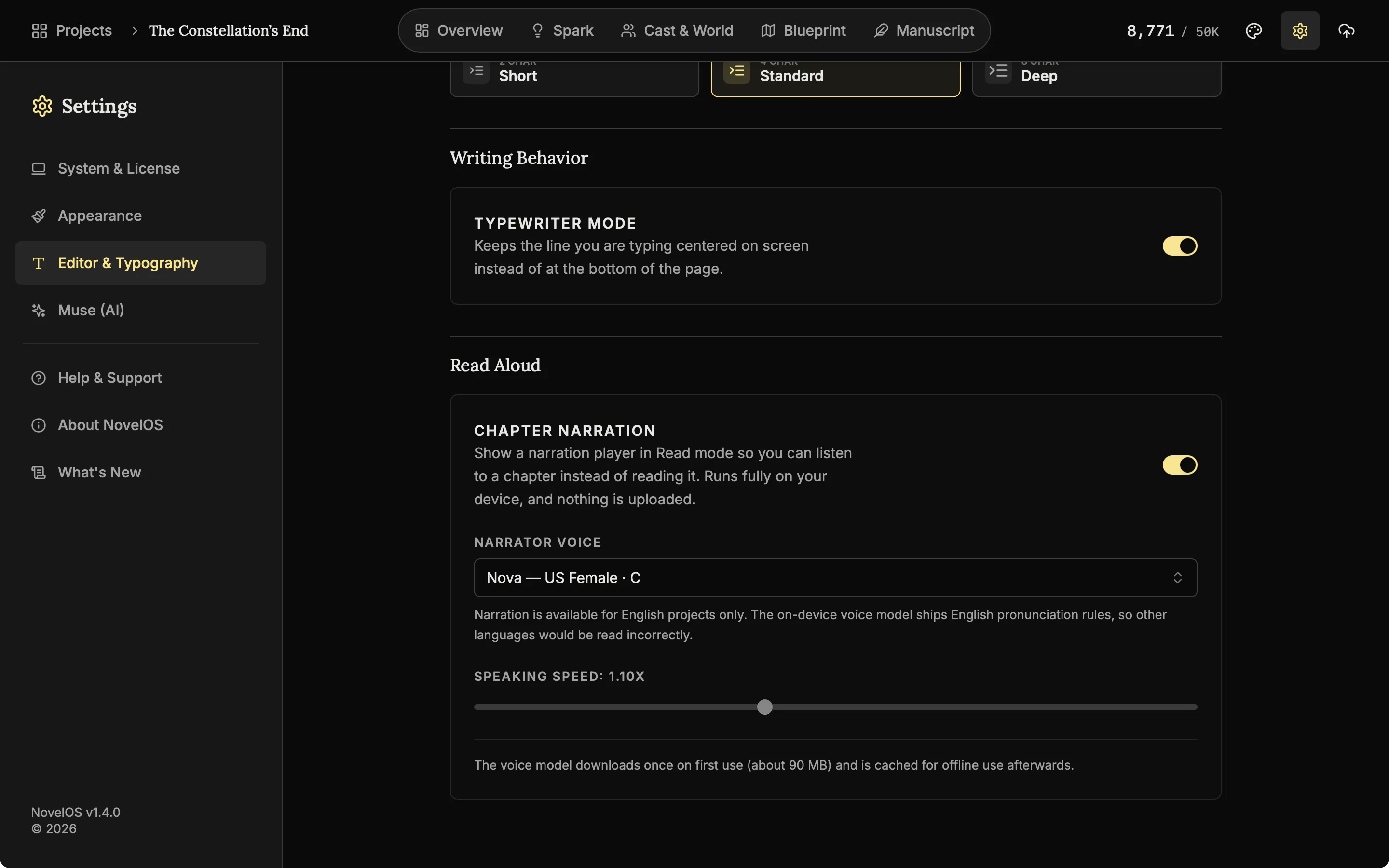
Task: Open the Narrator Voice dropdown
Action: pos(835,578)
